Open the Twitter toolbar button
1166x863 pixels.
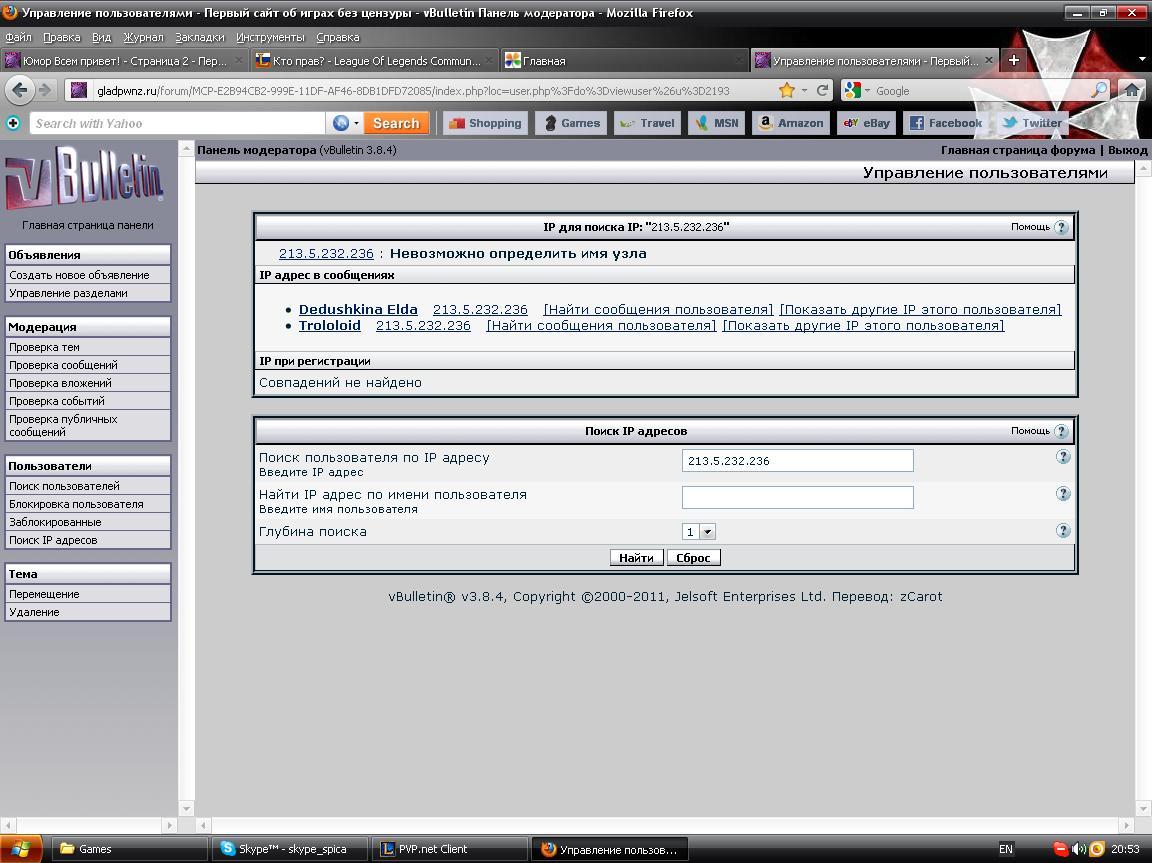pyautogui.click(x=1031, y=123)
